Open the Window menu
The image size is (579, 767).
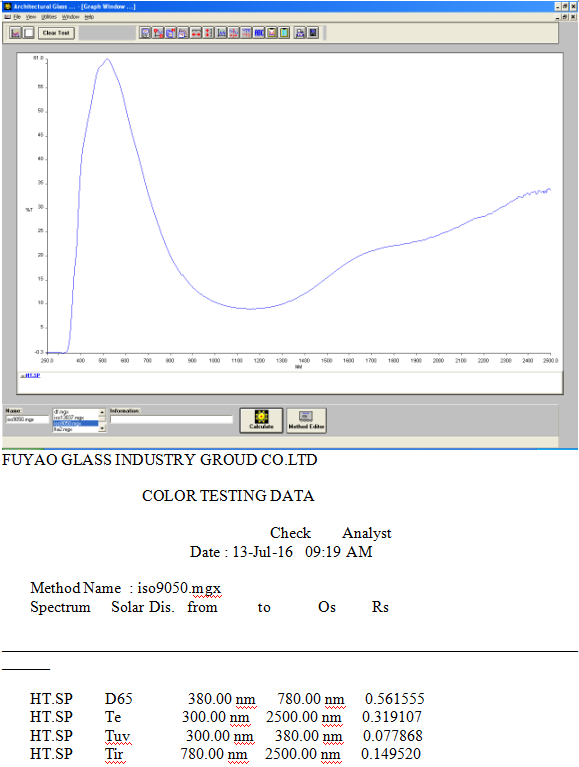tap(70, 17)
